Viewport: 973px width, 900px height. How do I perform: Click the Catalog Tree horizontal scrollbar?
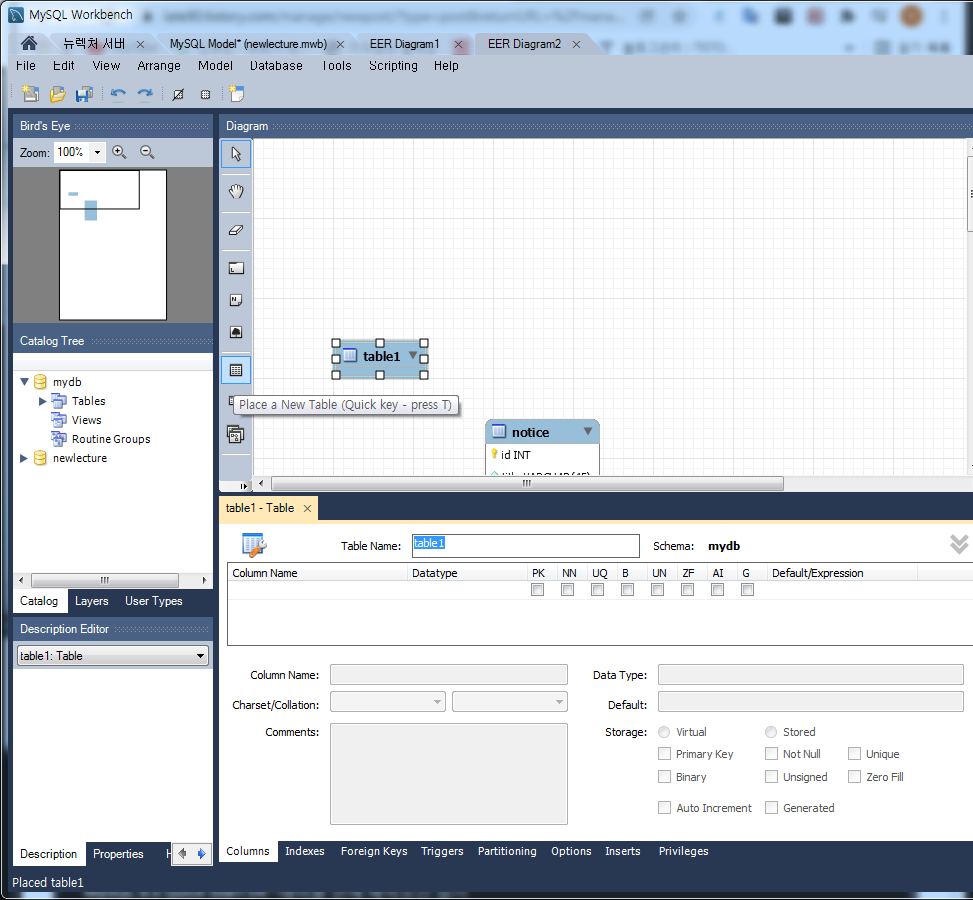click(105, 580)
